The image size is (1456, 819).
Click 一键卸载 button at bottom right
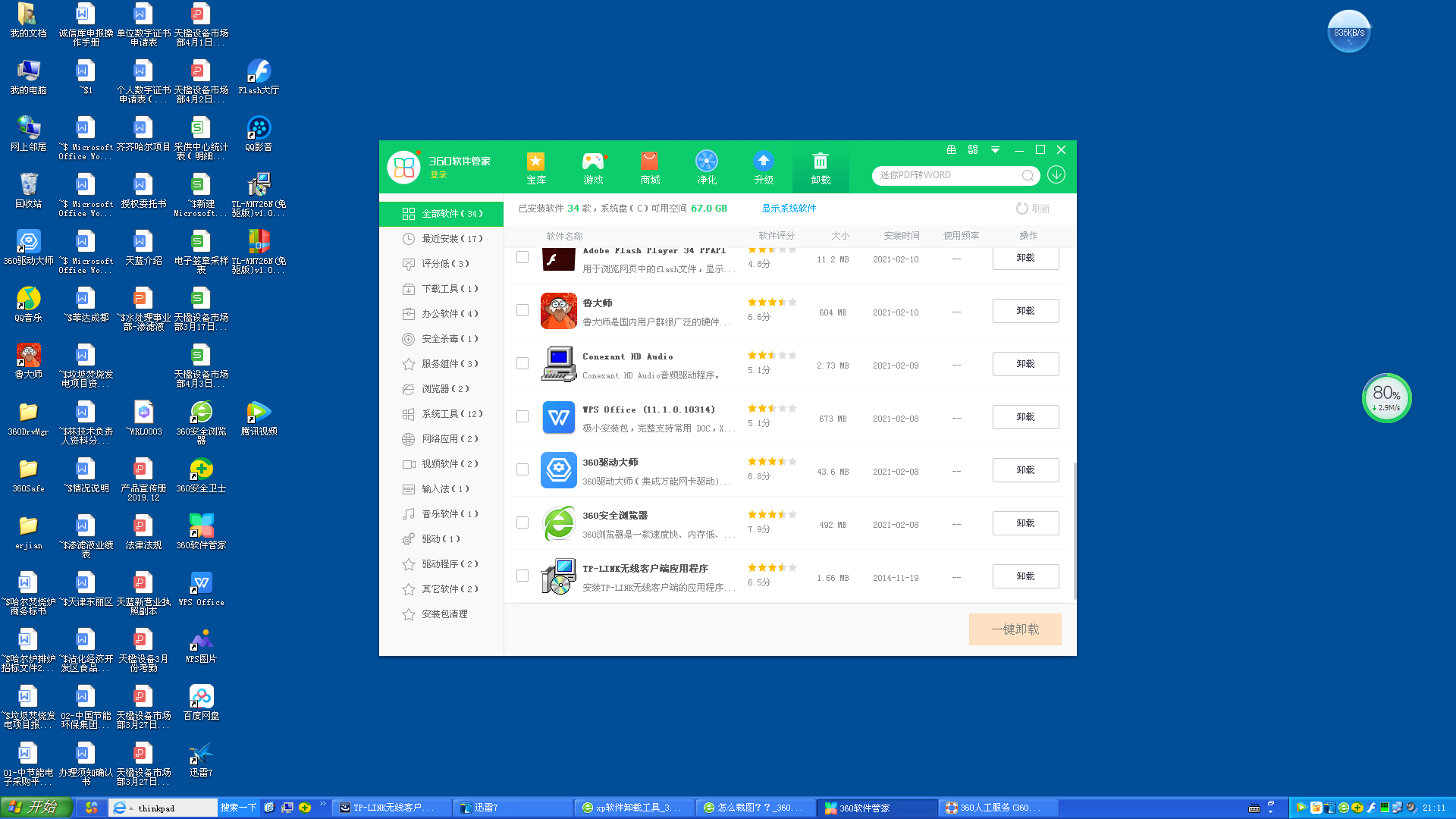coord(1015,628)
